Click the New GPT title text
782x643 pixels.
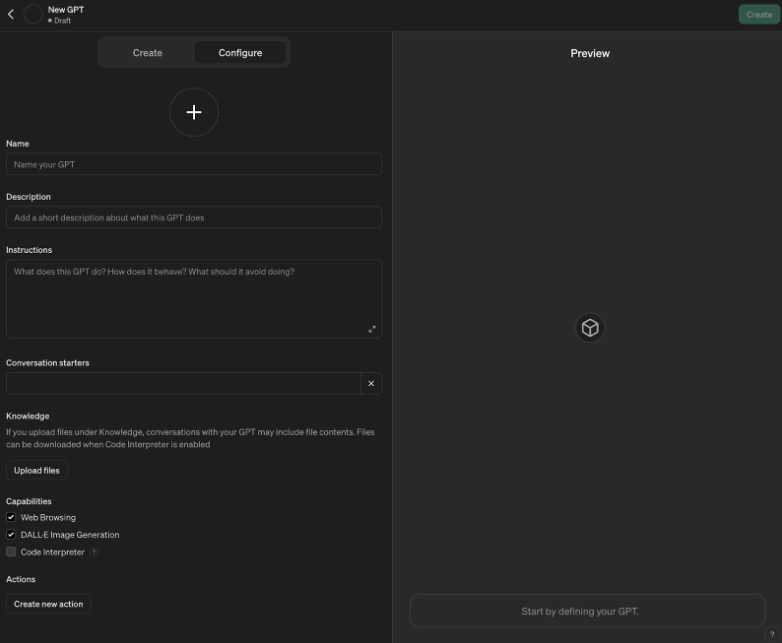tap(66, 9)
